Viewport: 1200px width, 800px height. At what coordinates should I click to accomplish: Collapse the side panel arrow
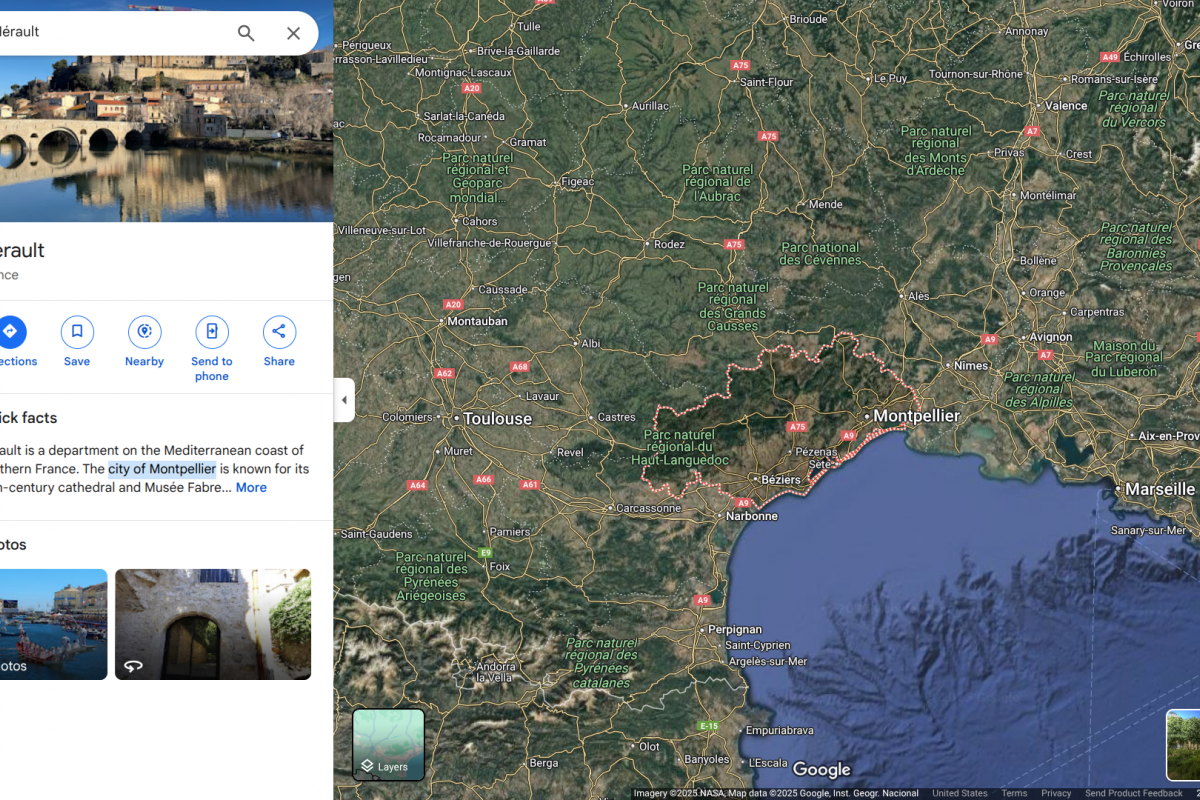(344, 400)
